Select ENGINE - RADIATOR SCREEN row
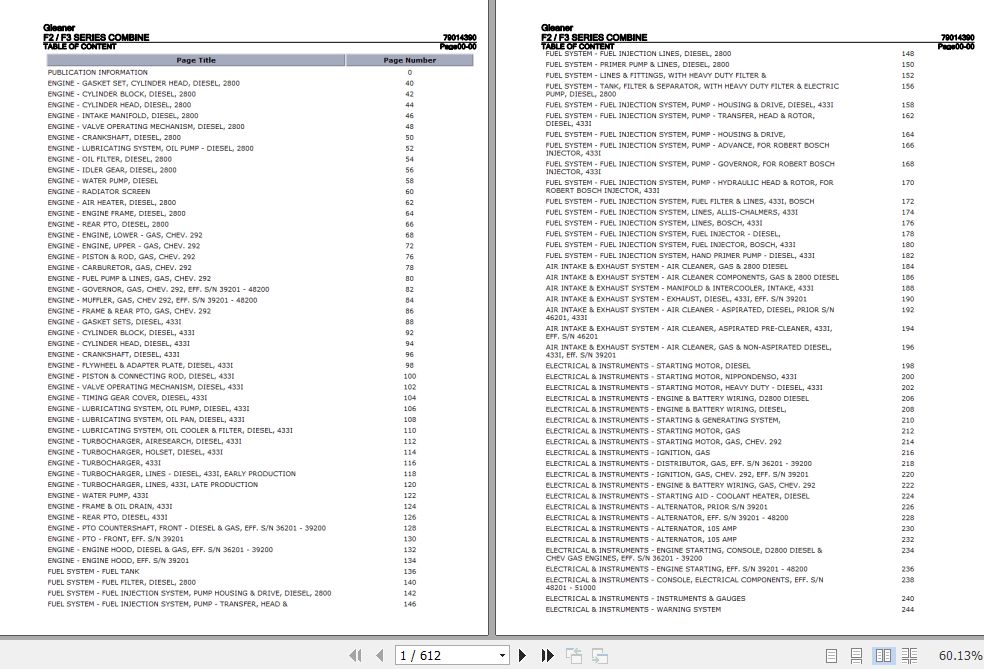The height and width of the screenshot is (669, 984). (99, 192)
